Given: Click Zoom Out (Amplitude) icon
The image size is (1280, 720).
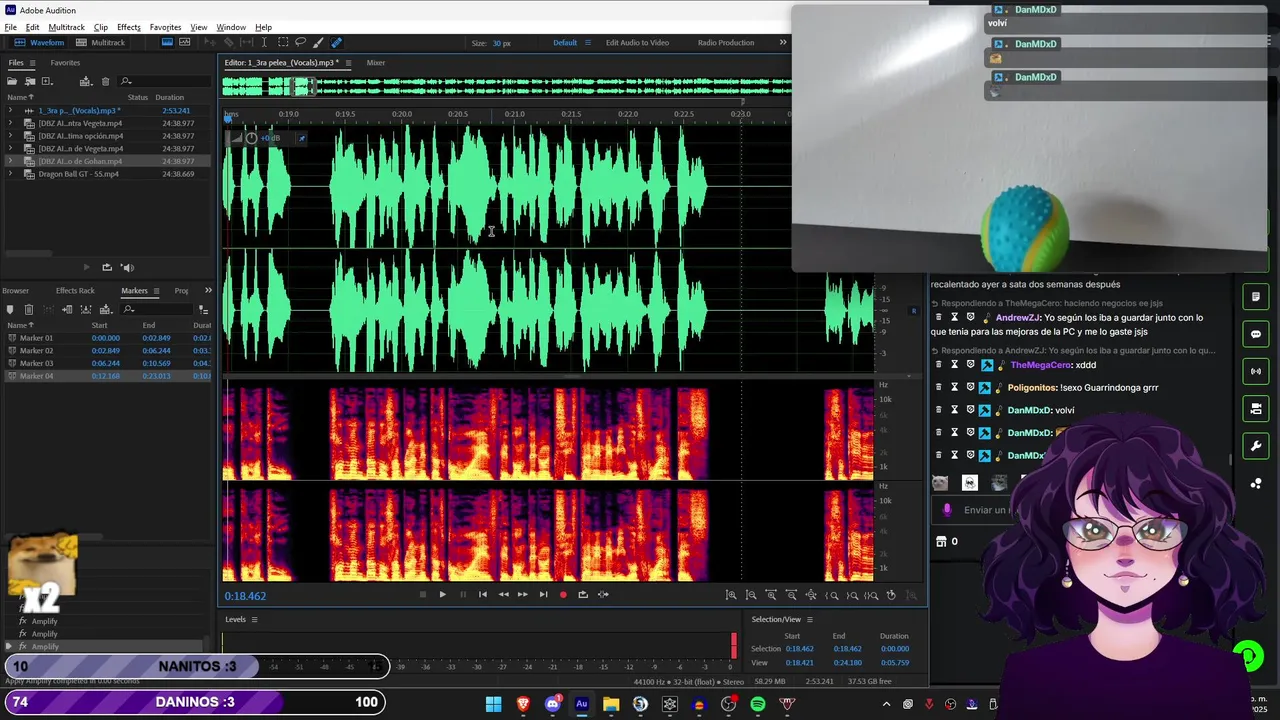Looking at the screenshot, I should 751,595.
